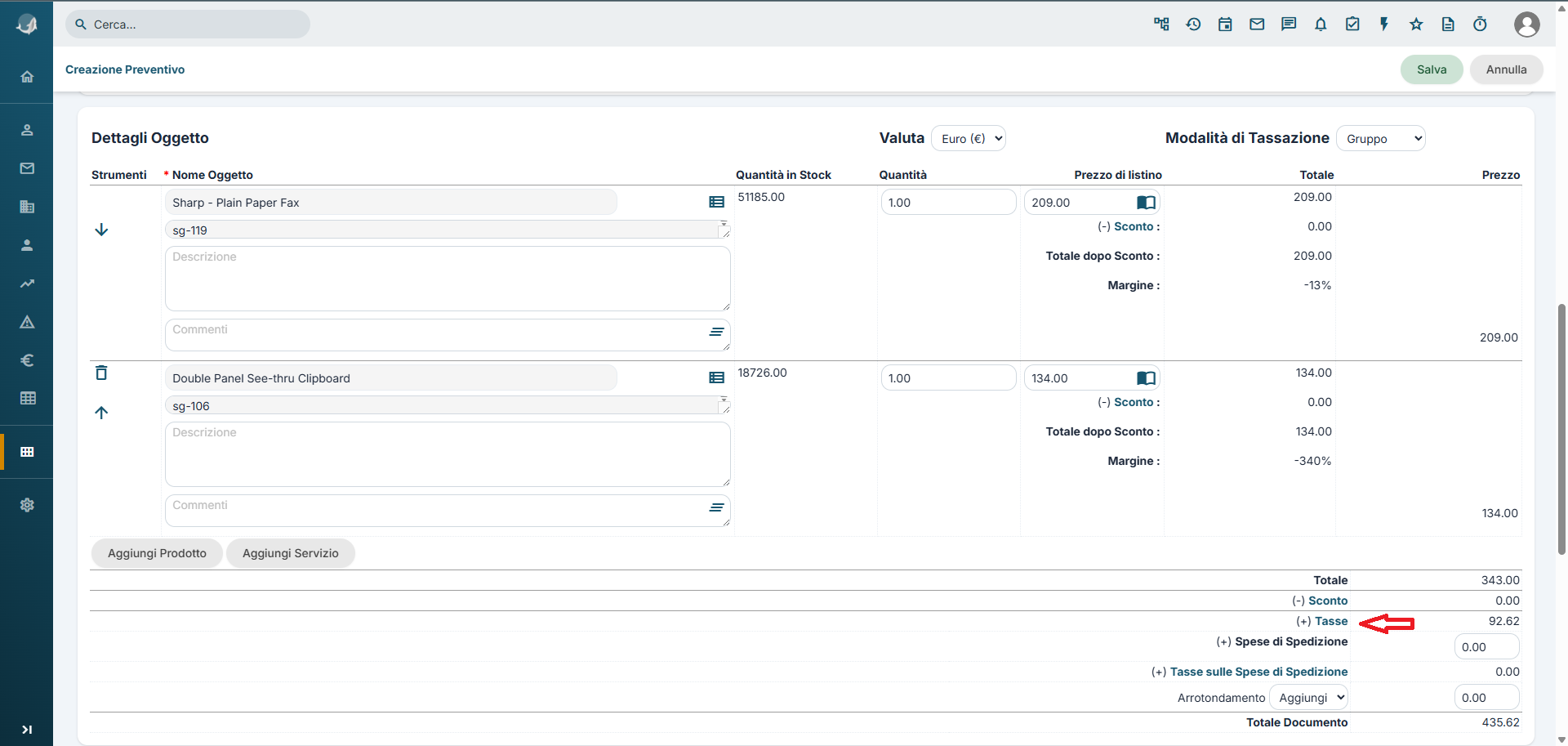Screen dimensions: 1568x746
Task: Open the trend chart icon in sidebar
Action: coord(27,284)
